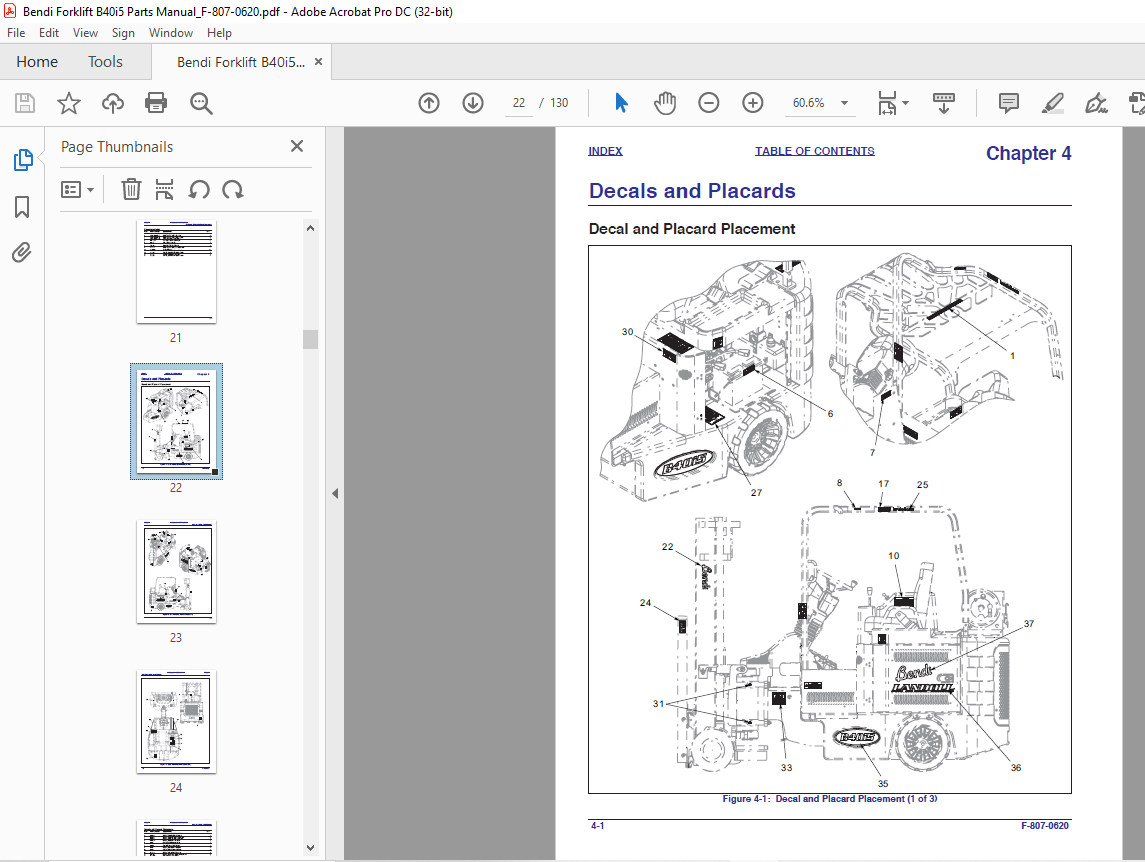Collapse the navigation pane arrow
The image size is (1145, 862).
tap(335, 494)
